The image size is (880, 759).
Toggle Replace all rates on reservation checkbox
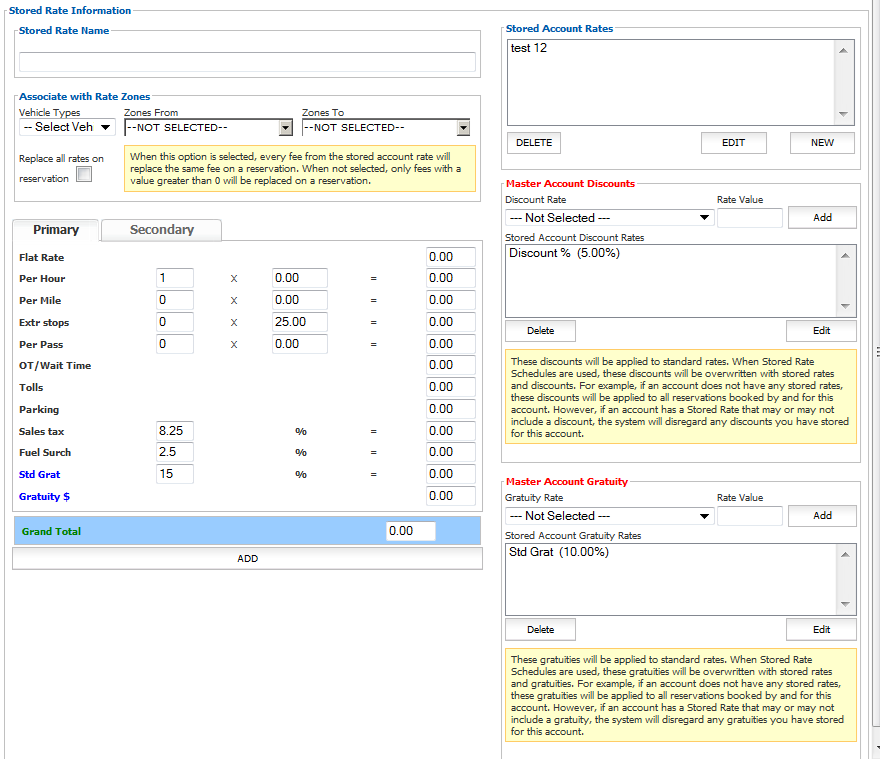click(x=84, y=175)
